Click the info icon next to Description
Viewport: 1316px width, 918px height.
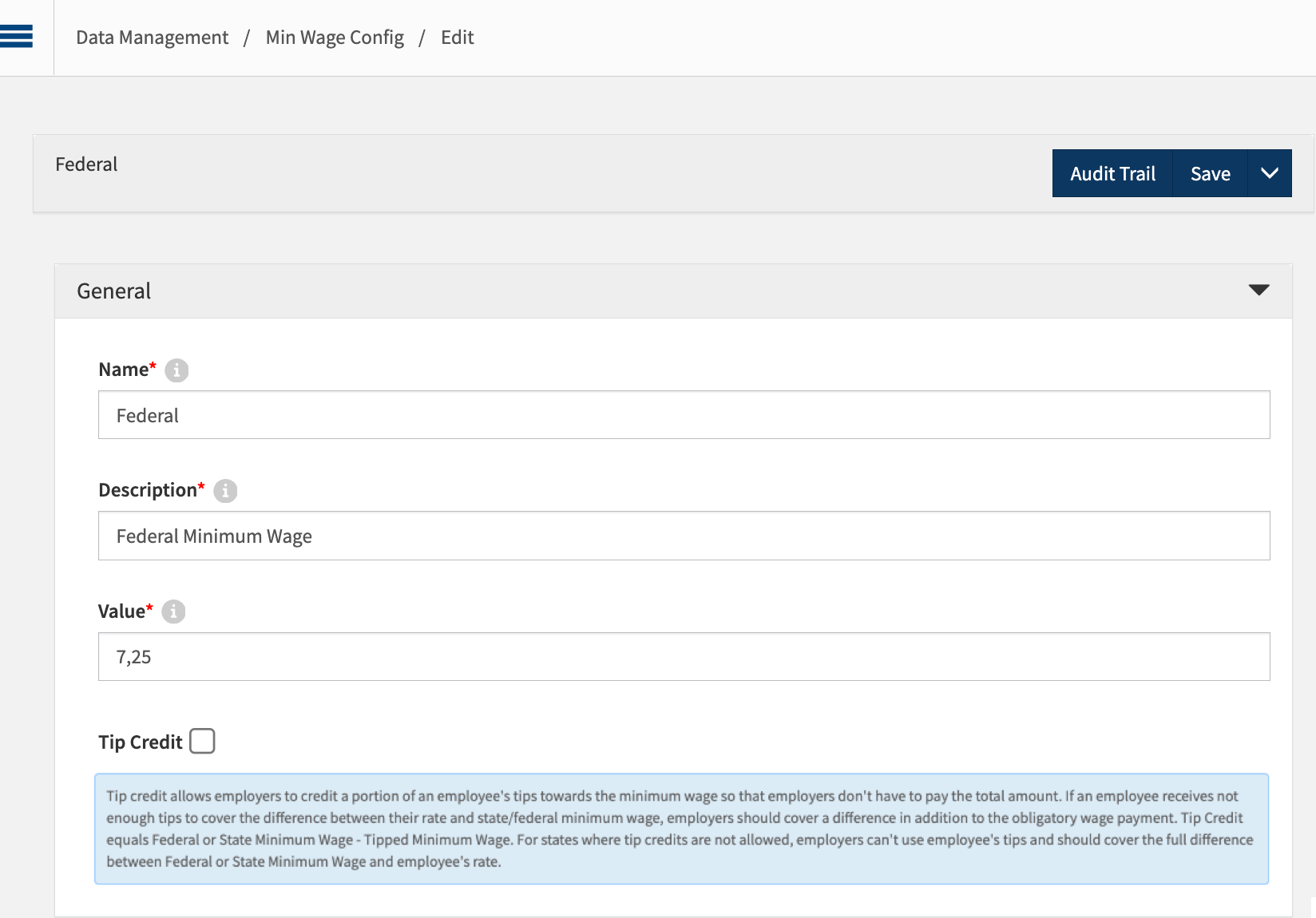226,491
